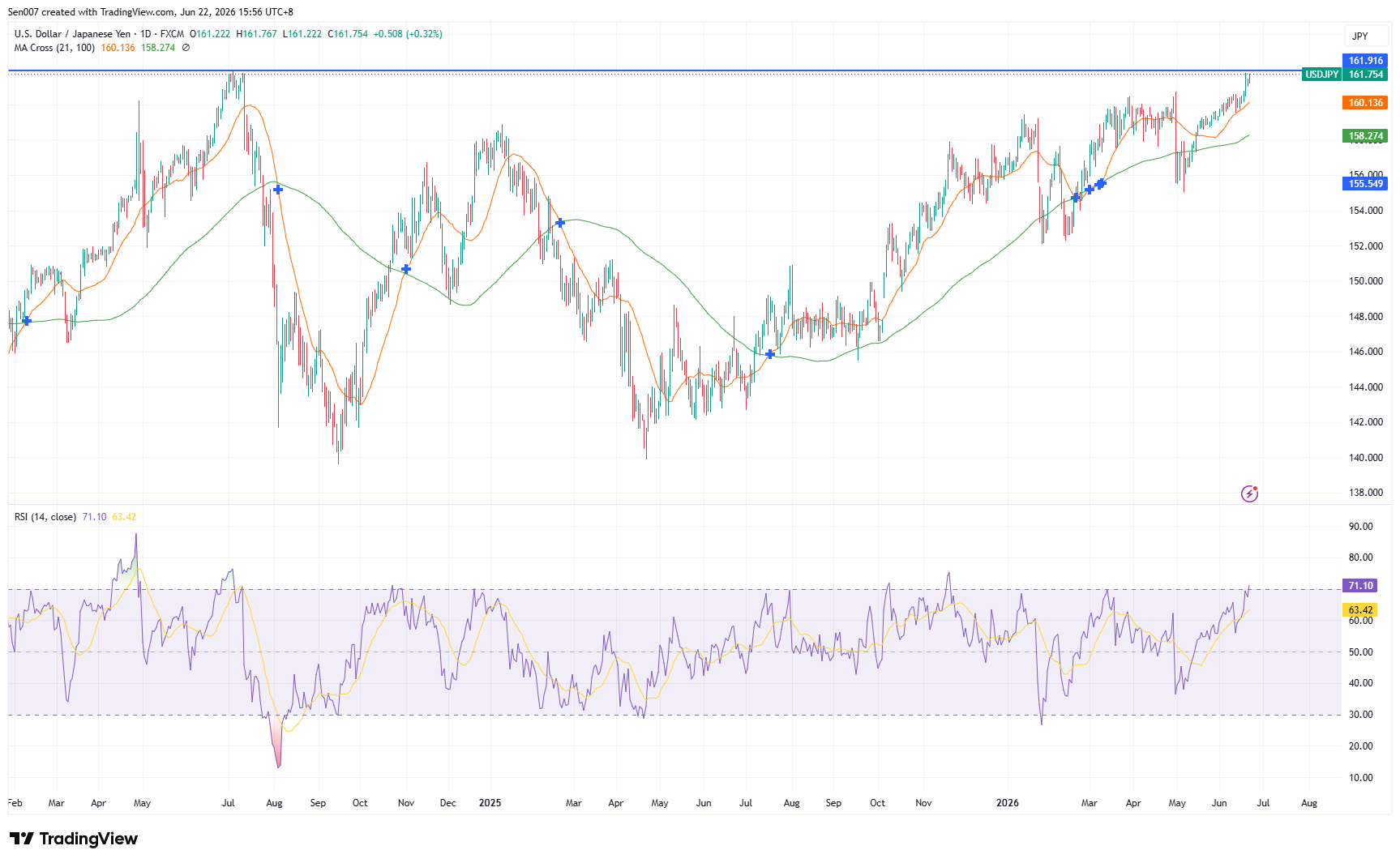Click the blue 155.549 price axis label
Image resolution: width=1400 pixels, height=863 pixels.
click(x=1366, y=184)
